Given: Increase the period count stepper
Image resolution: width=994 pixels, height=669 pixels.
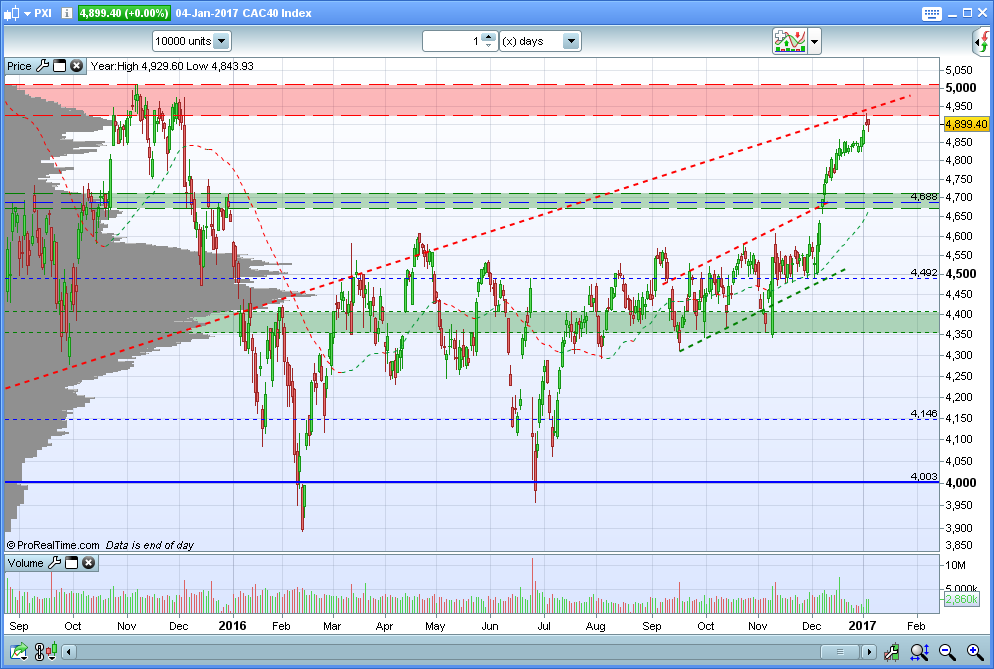Looking at the screenshot, I should pyautogui.click(x=488, y=37).
